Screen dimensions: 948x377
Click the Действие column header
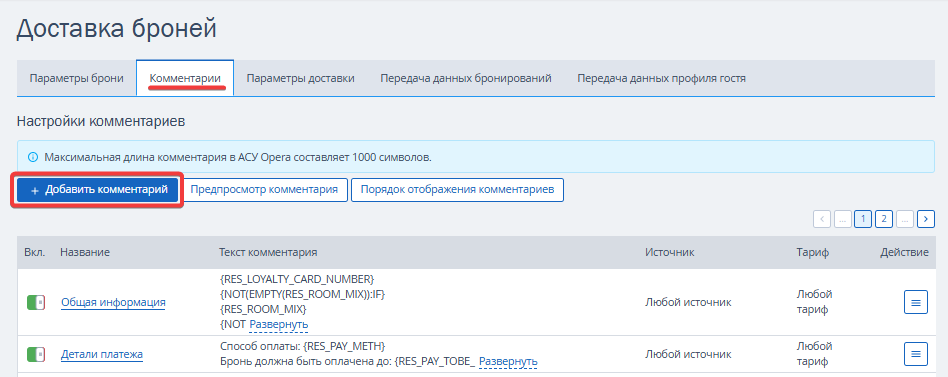coord(904,253)
